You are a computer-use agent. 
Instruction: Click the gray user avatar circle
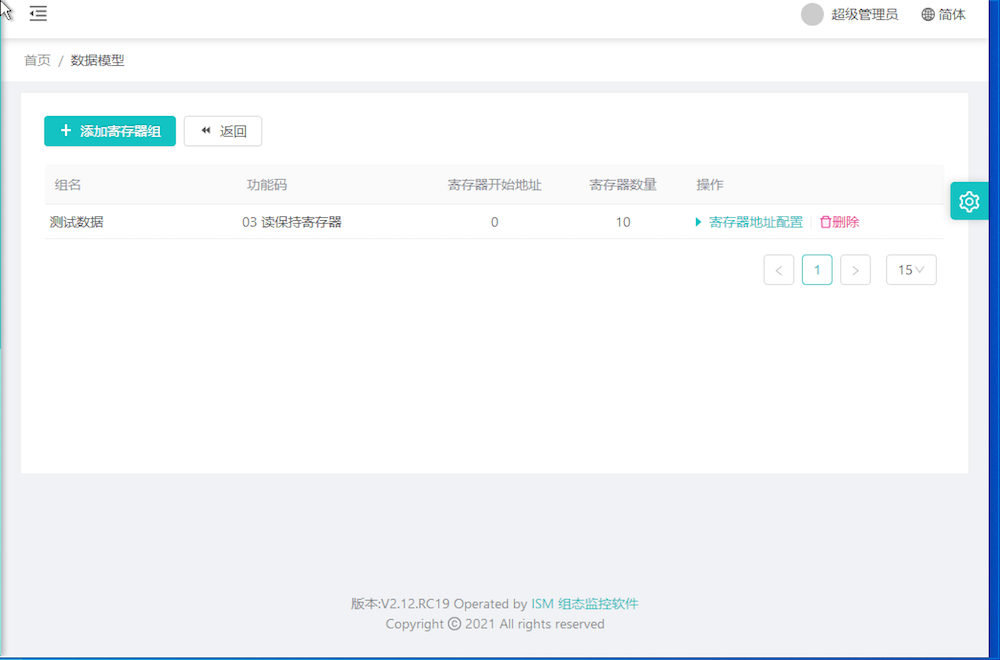coord(812,15)
